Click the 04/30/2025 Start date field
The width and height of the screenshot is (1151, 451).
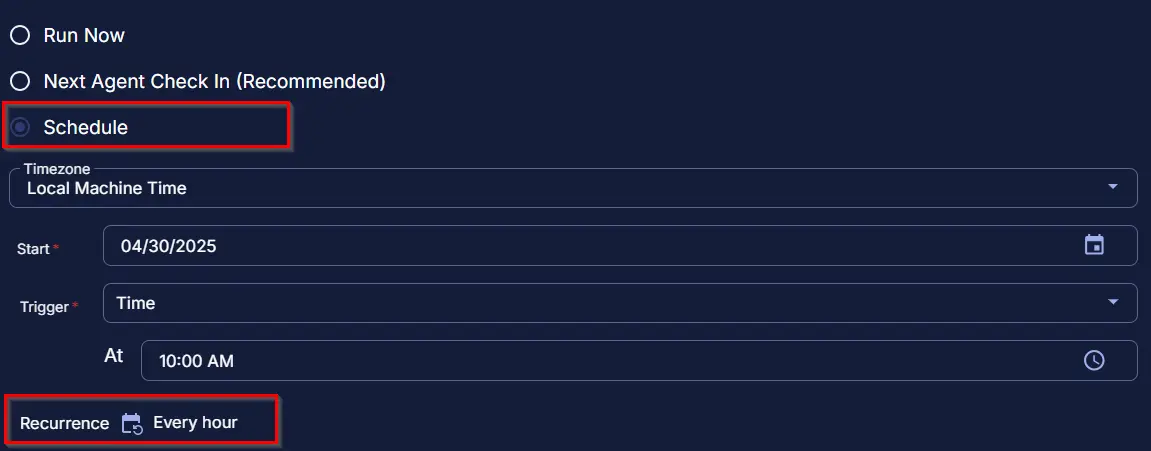point(620,245)
